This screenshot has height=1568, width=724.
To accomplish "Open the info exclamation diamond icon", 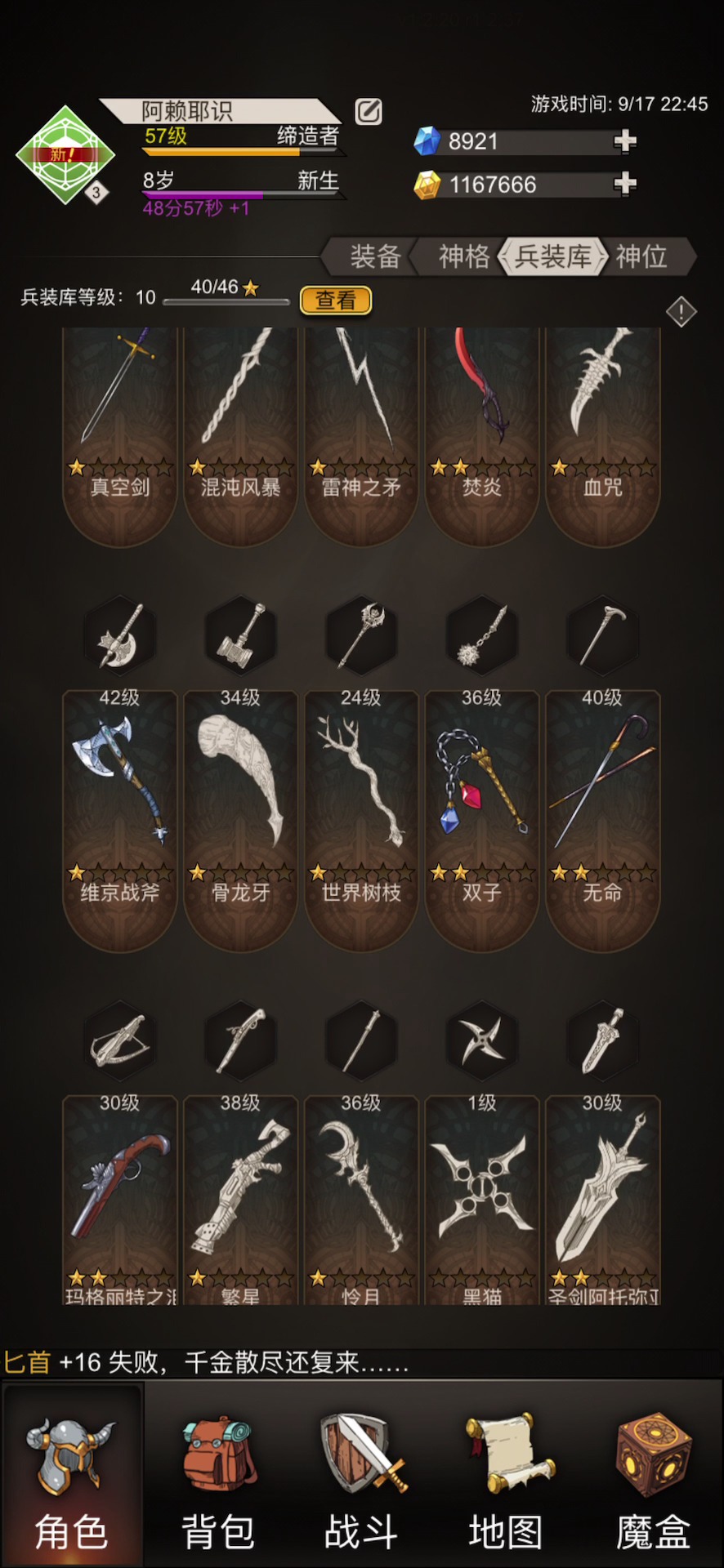I will coord(681,311).
